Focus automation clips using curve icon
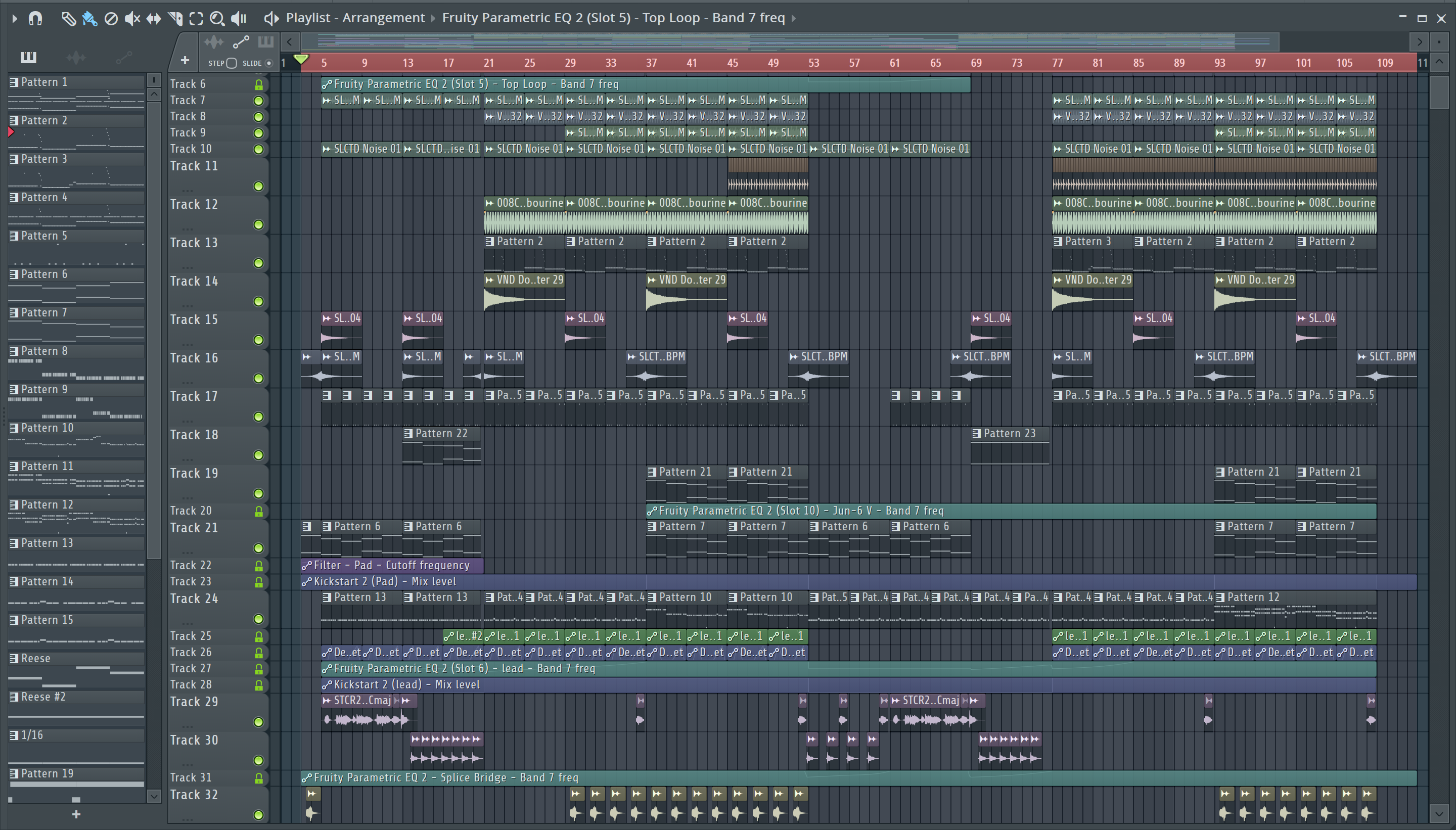Viewport: 1456px width, 830px height. point(241,41)
